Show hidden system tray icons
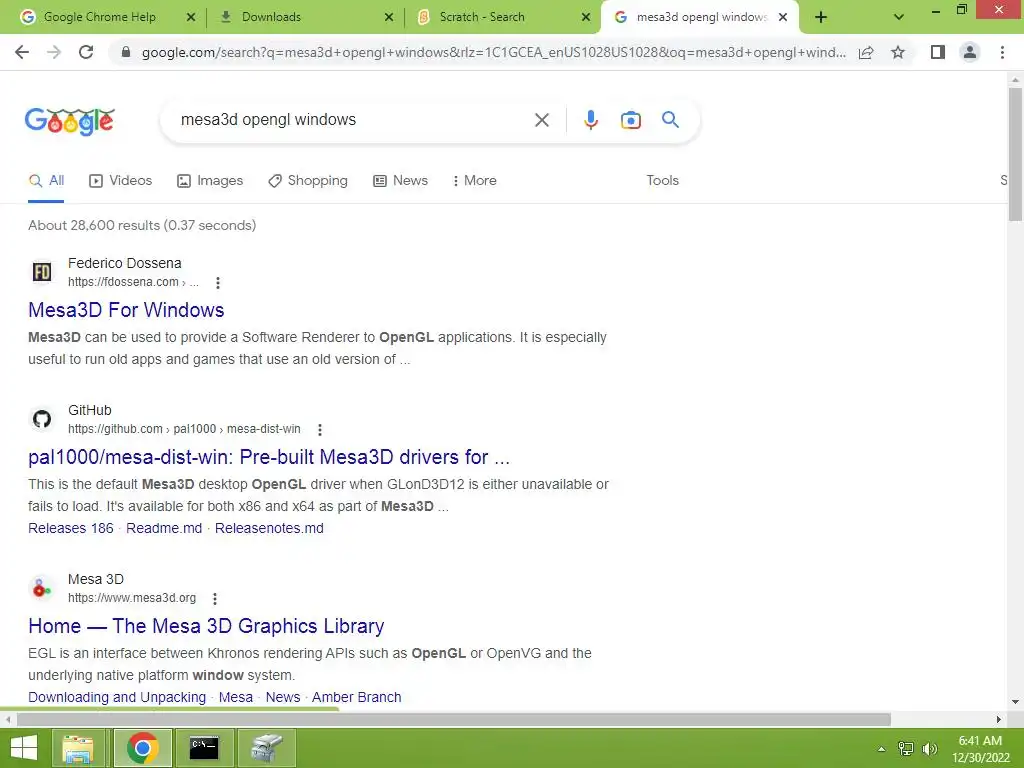Screen dimensions: 1024x768 pos(882,749)
